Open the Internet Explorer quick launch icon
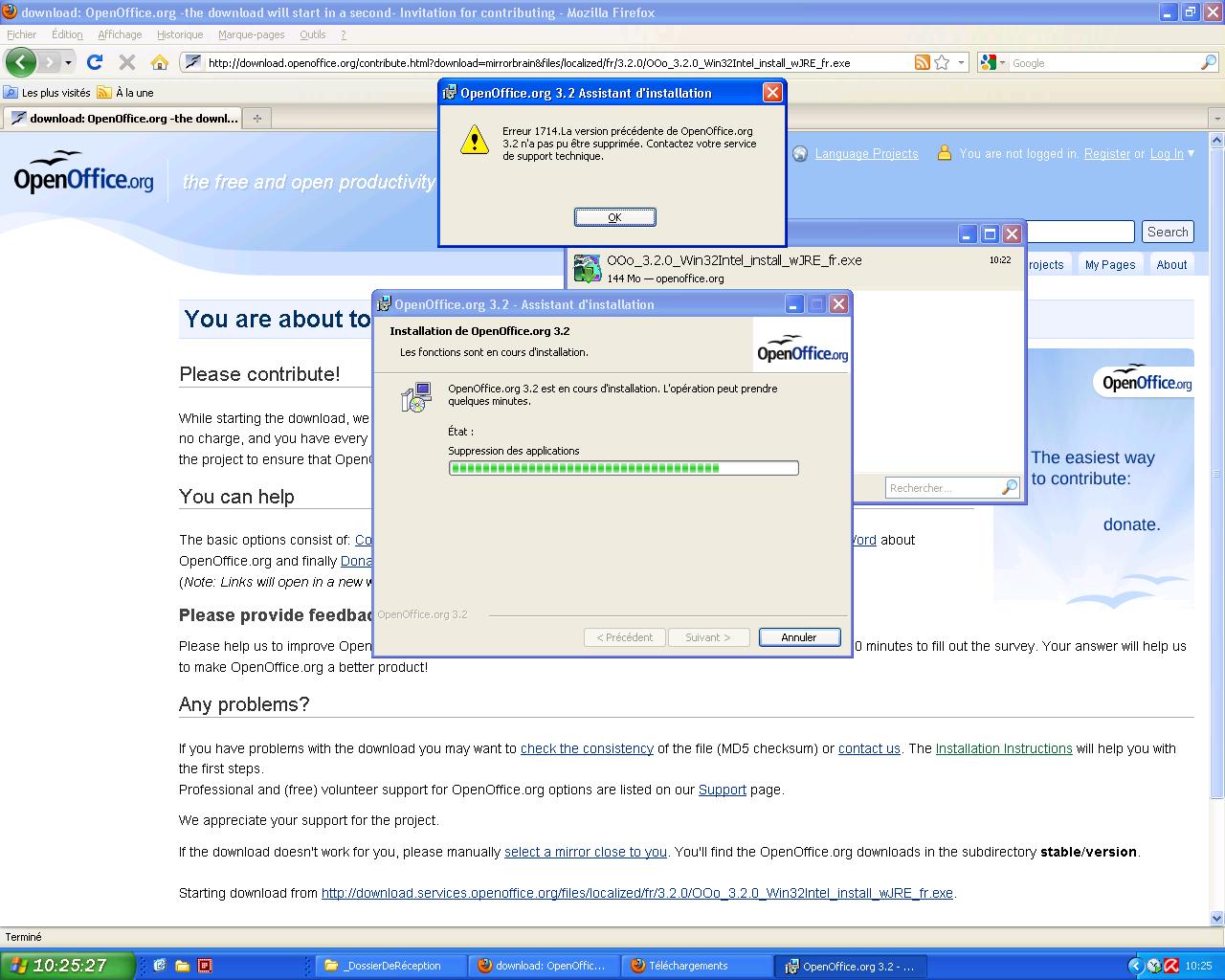 click(160, 966)
